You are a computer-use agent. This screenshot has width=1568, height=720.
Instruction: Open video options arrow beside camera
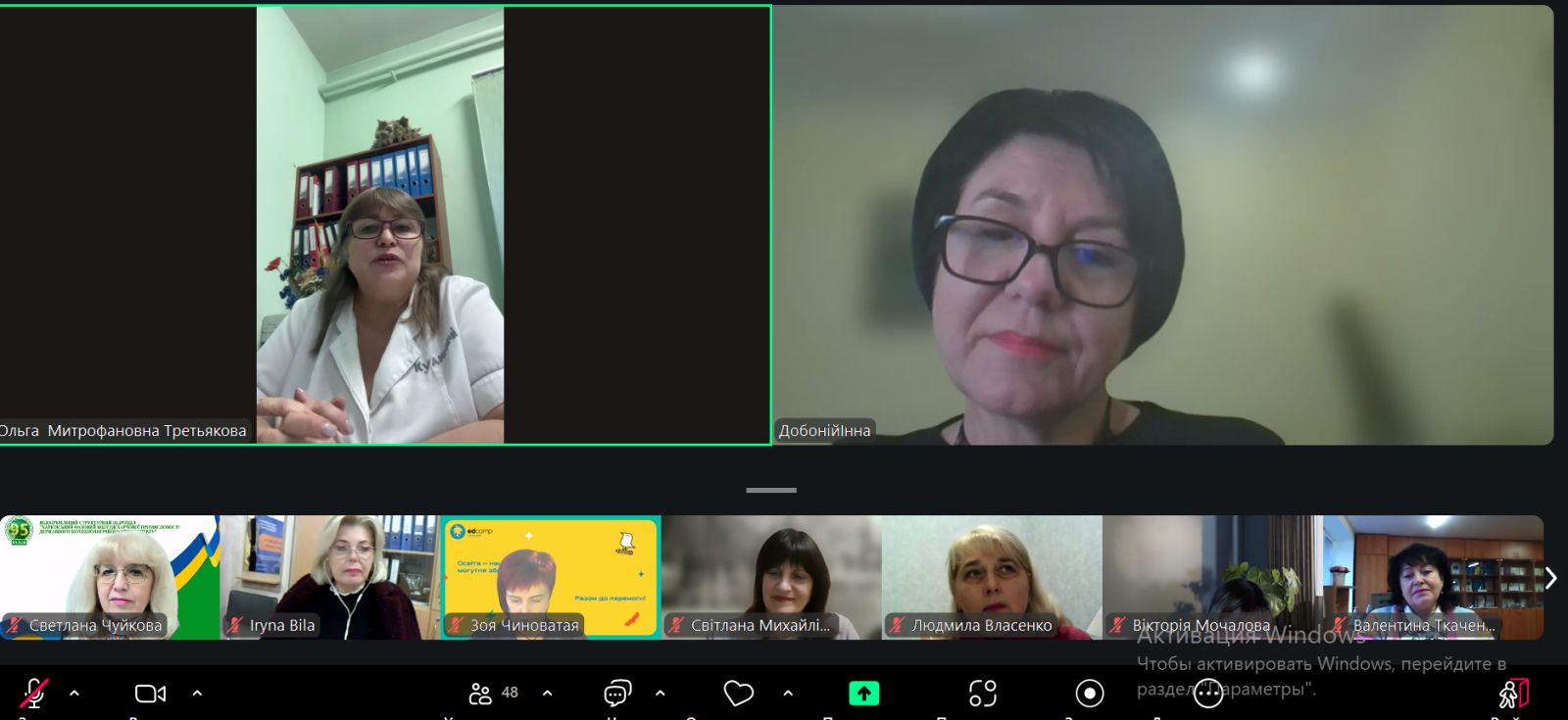click(x=197, y=693)
